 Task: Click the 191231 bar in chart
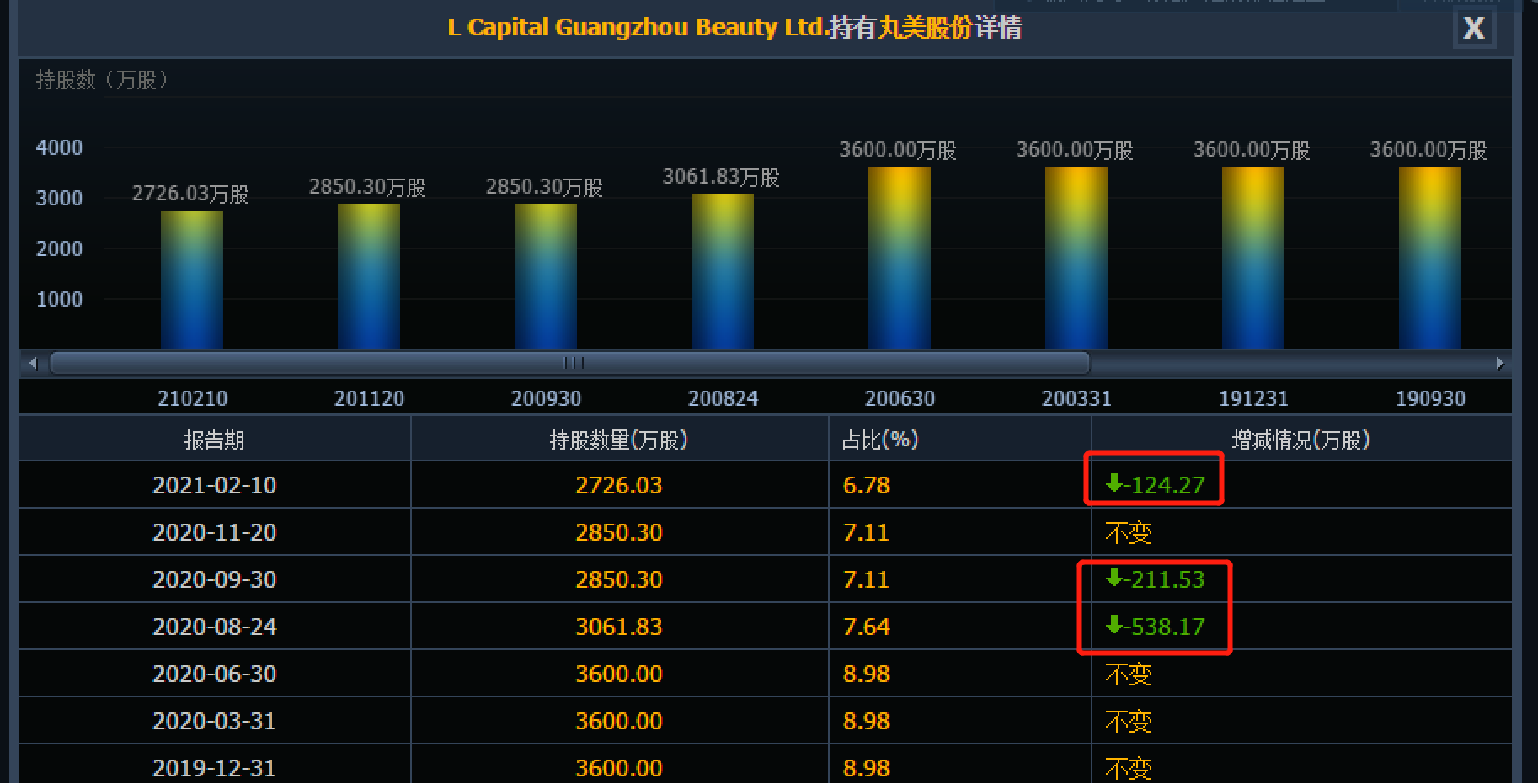pos(1253,258)
